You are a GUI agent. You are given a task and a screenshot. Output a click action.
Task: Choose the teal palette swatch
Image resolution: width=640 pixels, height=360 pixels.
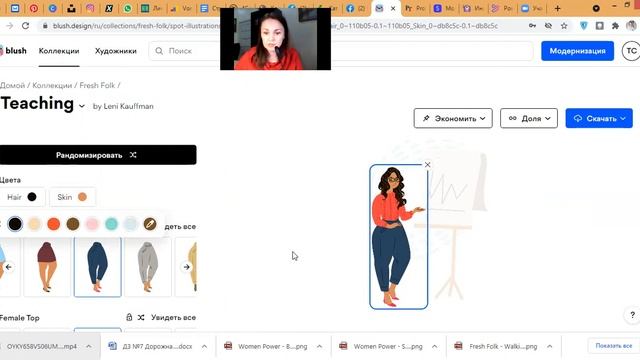(111, 224)
